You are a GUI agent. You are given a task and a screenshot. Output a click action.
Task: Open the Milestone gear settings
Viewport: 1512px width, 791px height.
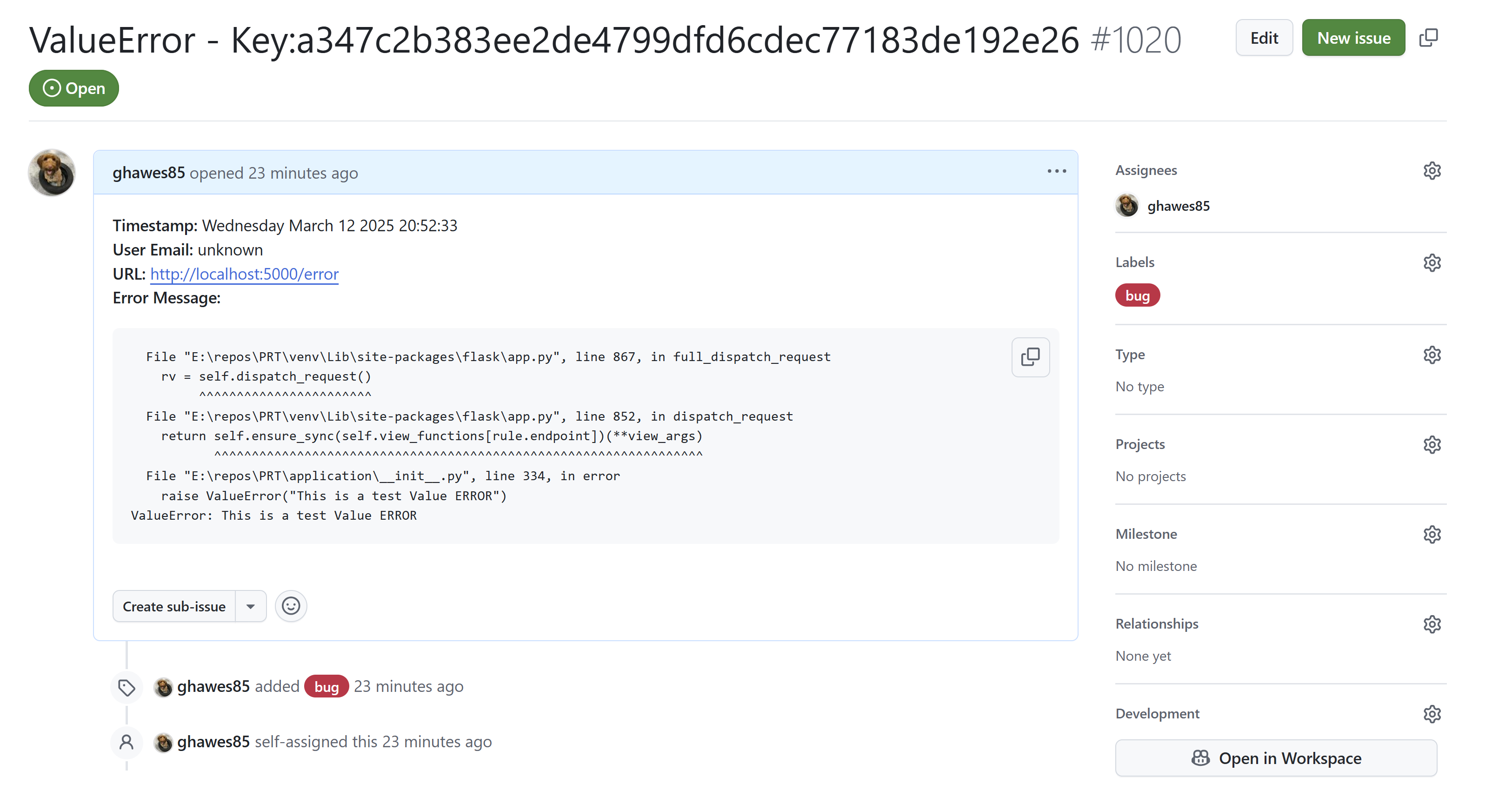(x=1432, y=534)
